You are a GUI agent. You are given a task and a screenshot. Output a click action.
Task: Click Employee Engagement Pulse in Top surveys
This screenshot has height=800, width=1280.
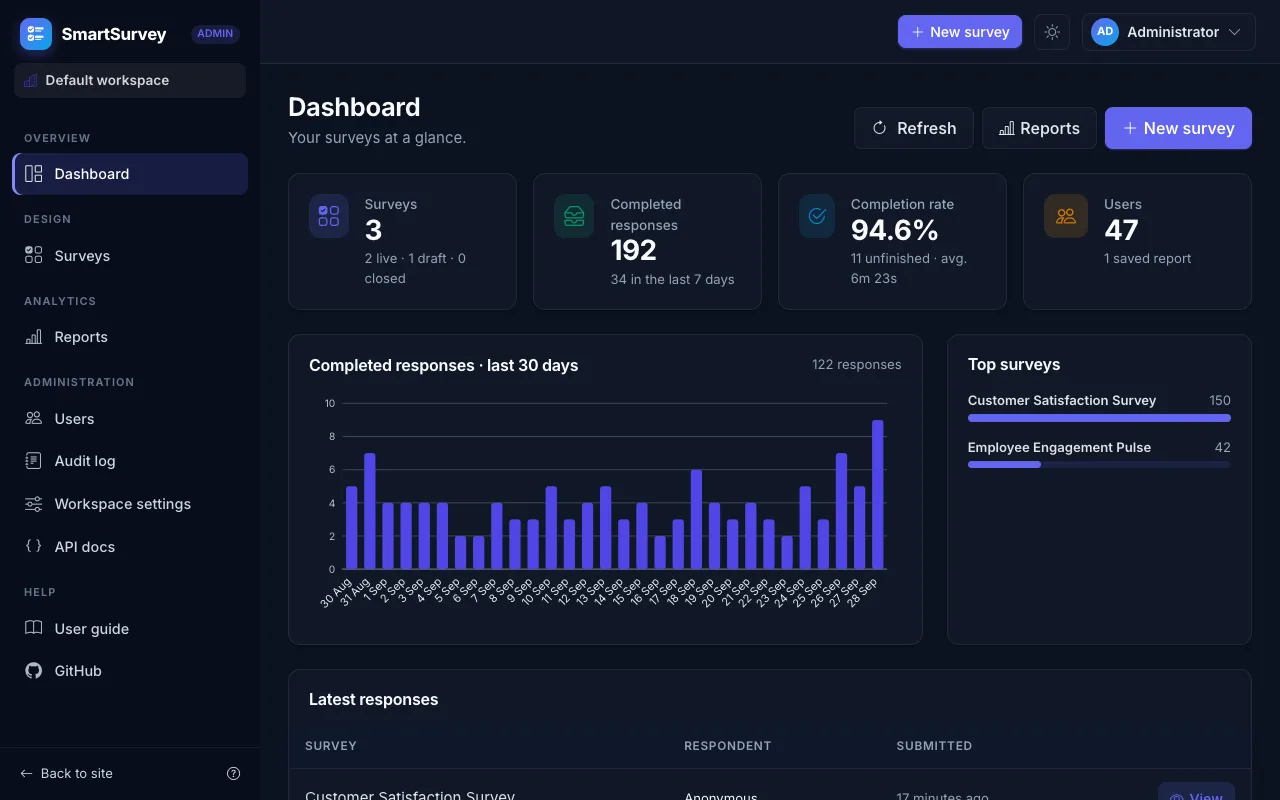(1059, 447)
